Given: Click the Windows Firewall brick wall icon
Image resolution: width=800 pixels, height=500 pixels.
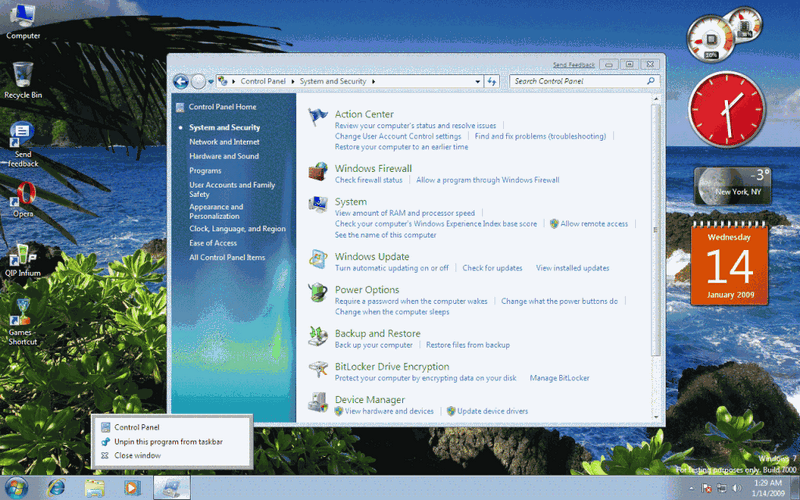Looking at the screenshot, I should click(x=318, y=171).
